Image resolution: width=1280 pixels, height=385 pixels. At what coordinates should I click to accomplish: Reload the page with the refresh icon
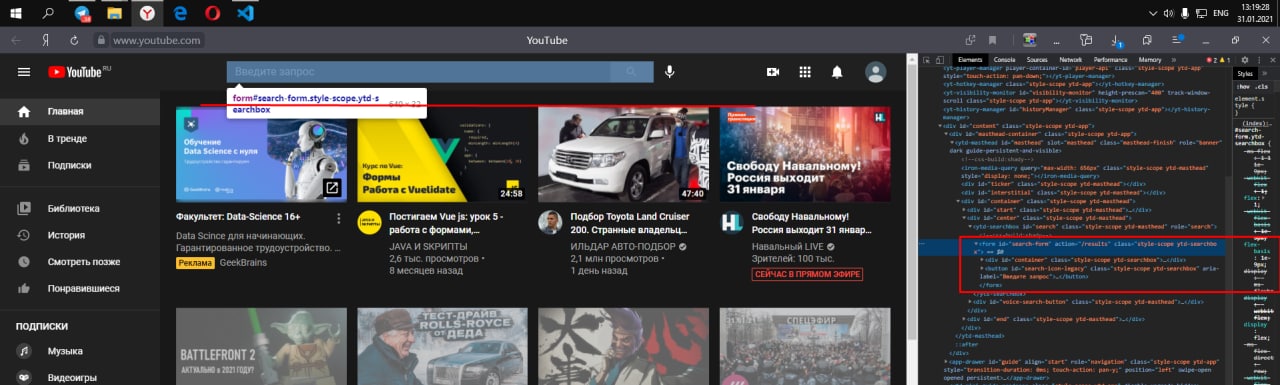click(x=74, y=40)
